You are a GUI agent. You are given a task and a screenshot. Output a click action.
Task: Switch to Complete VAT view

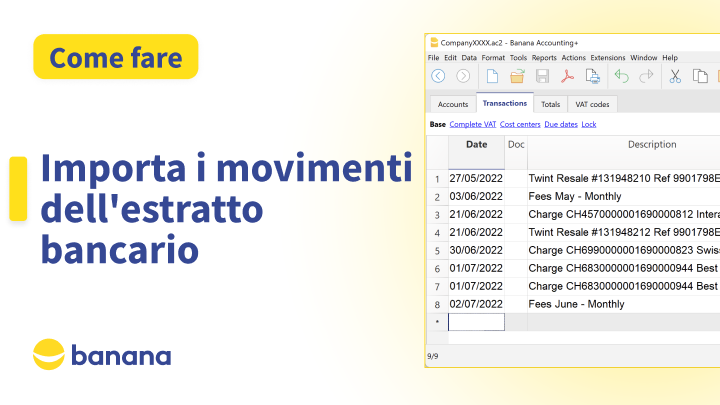pos(472,124)
